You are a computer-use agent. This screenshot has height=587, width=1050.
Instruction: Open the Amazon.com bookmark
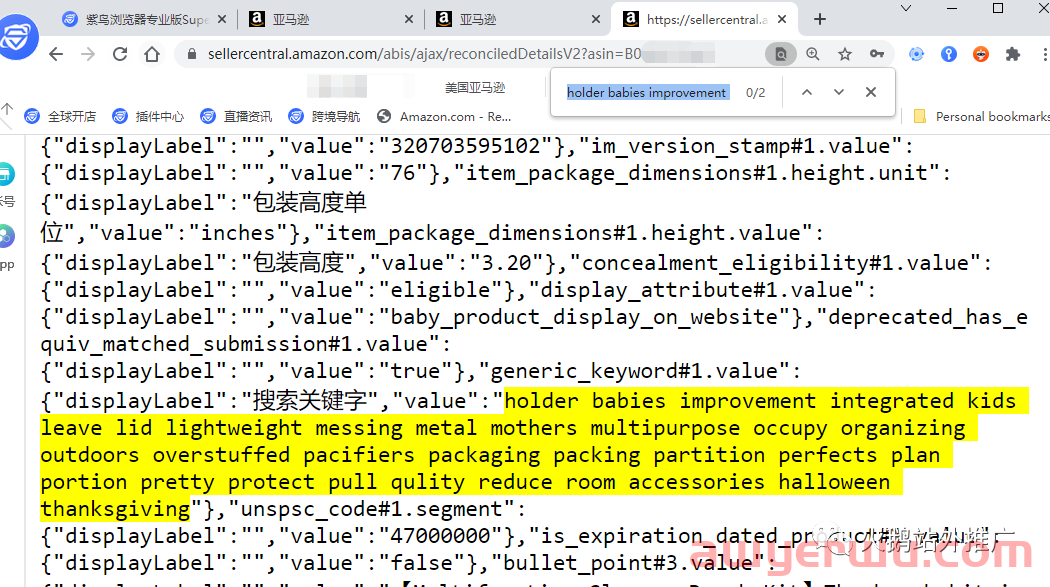click(x=444, y=116)
